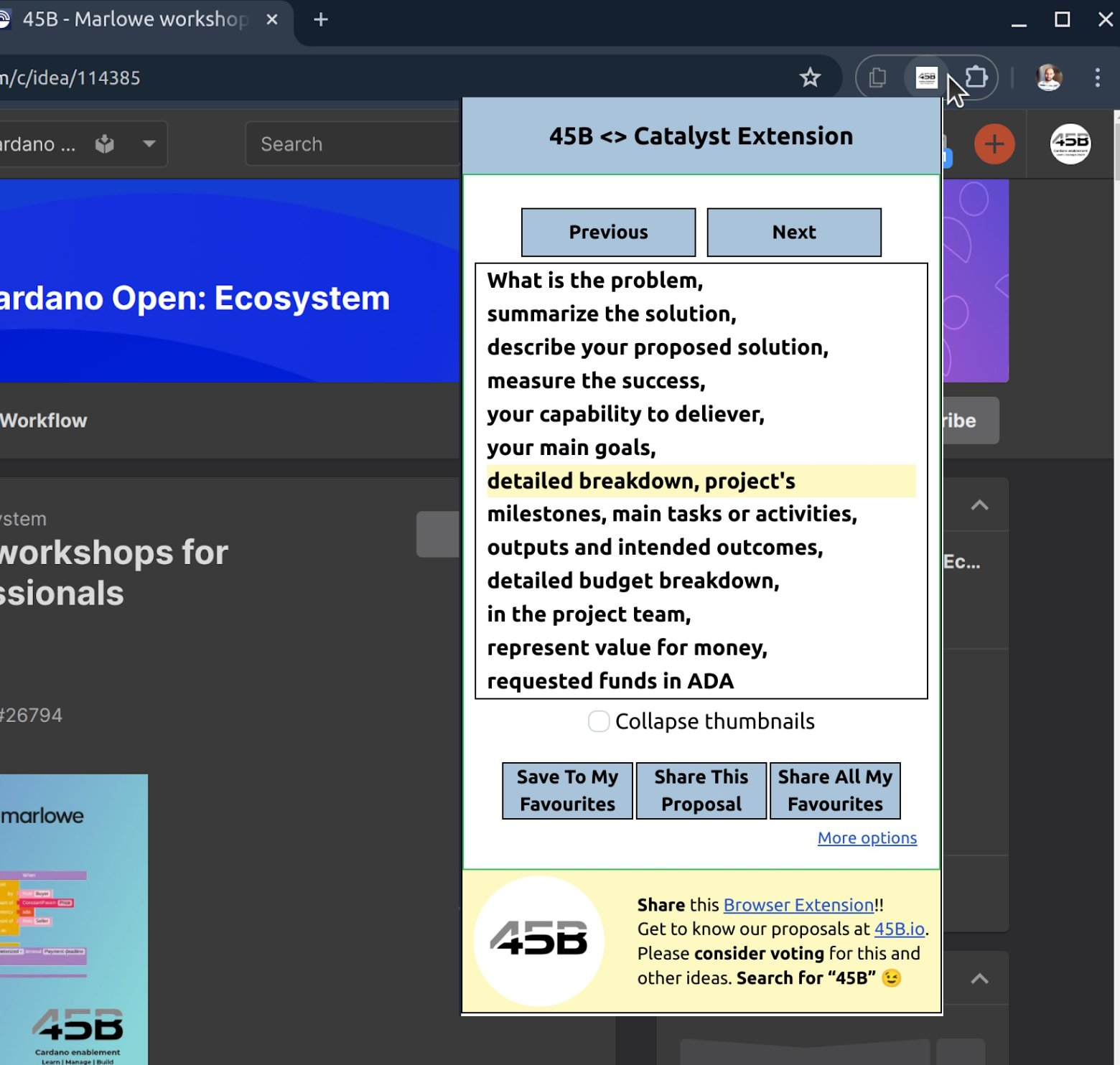Image resolution: width=1120 pixels, height=1065 pixels.
Task: Open the 45B extension toolbar icon
Action: (926, 78)
